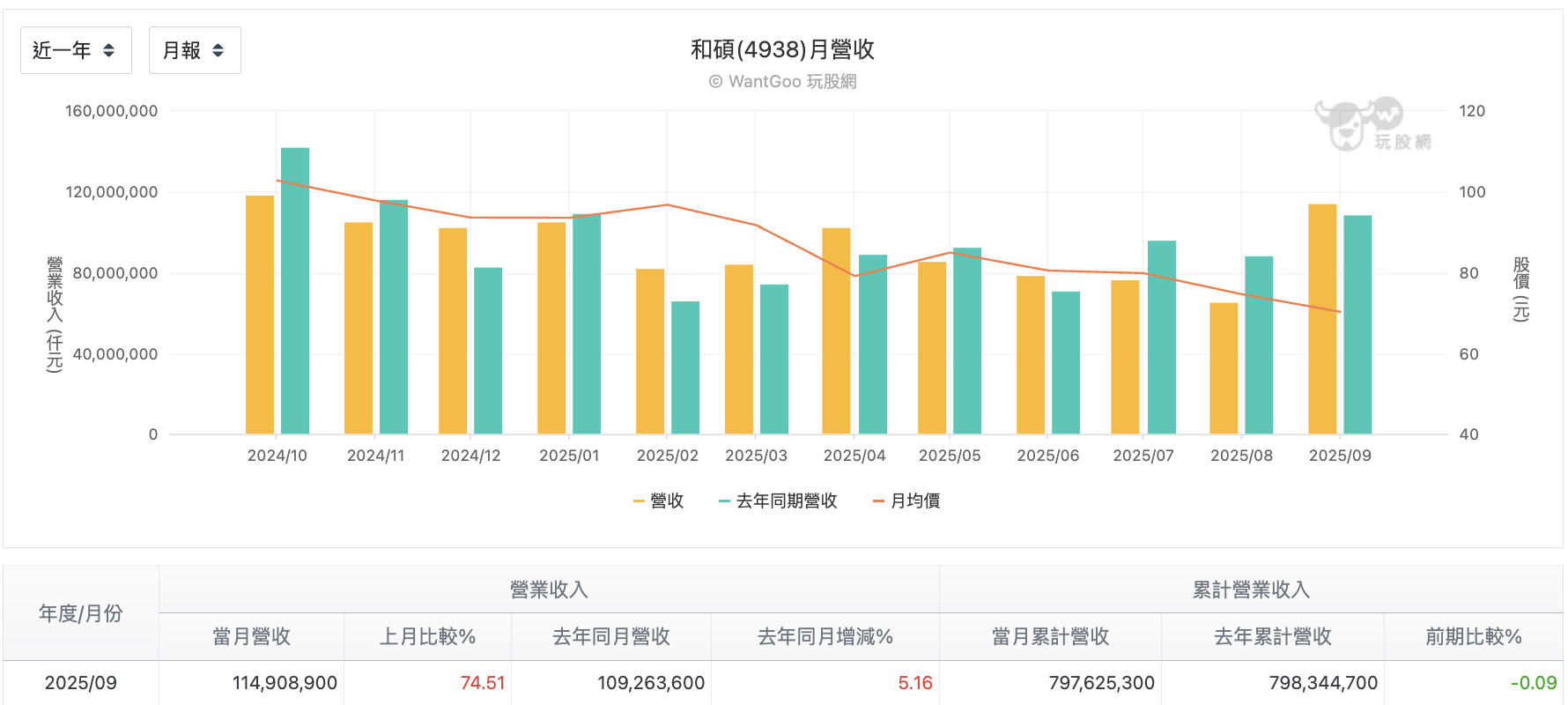Select the 2024/10 teal last-year bar
Viewport: 1568px width, 705px height.
click(x=295, y=291)
